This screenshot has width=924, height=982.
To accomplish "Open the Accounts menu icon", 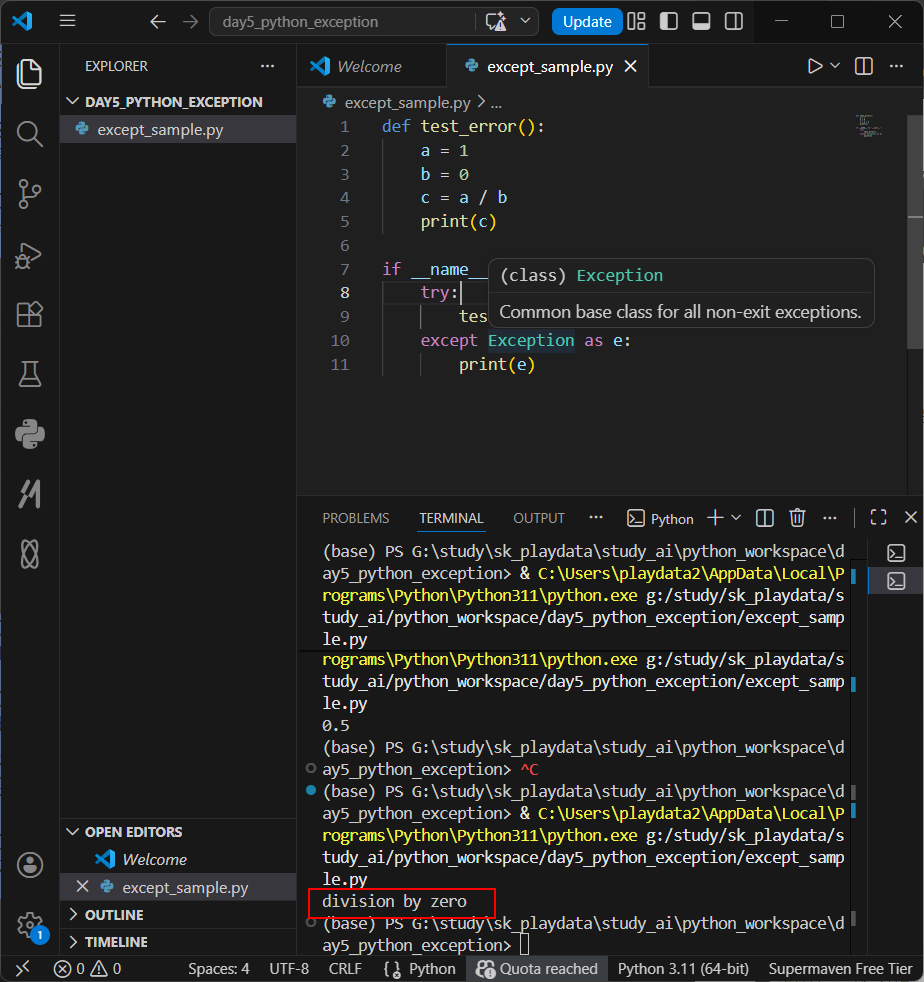I will [x=29, y=865].
